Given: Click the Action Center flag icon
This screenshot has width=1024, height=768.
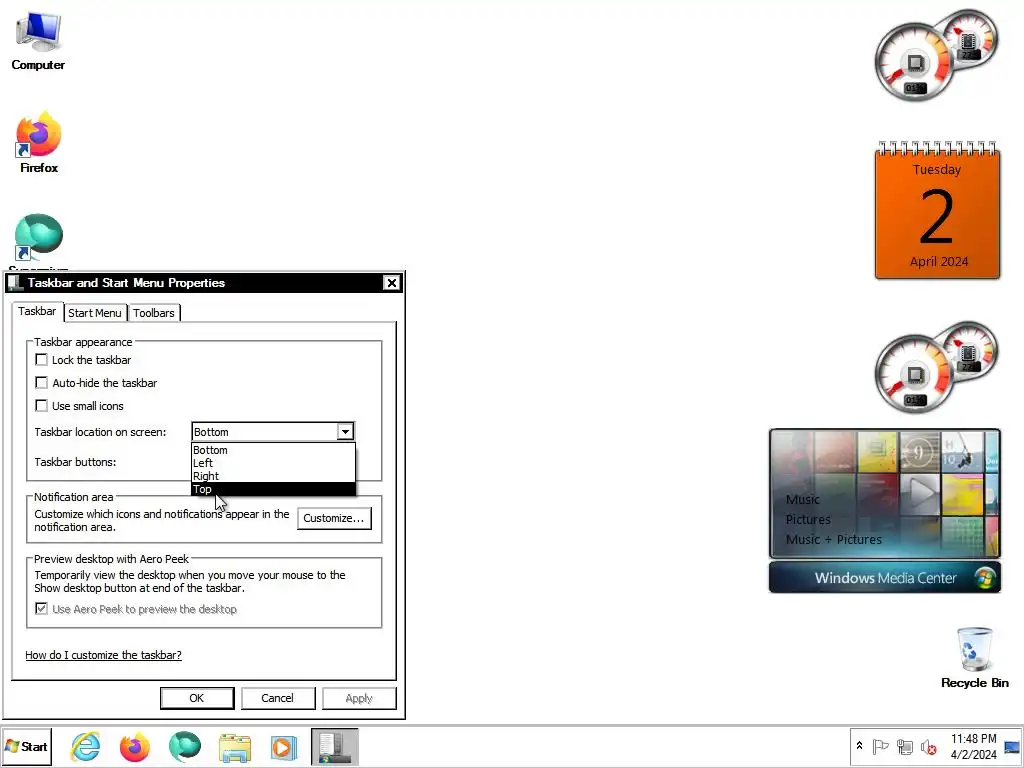Looking at the screenshot, I should coord(880,746).
